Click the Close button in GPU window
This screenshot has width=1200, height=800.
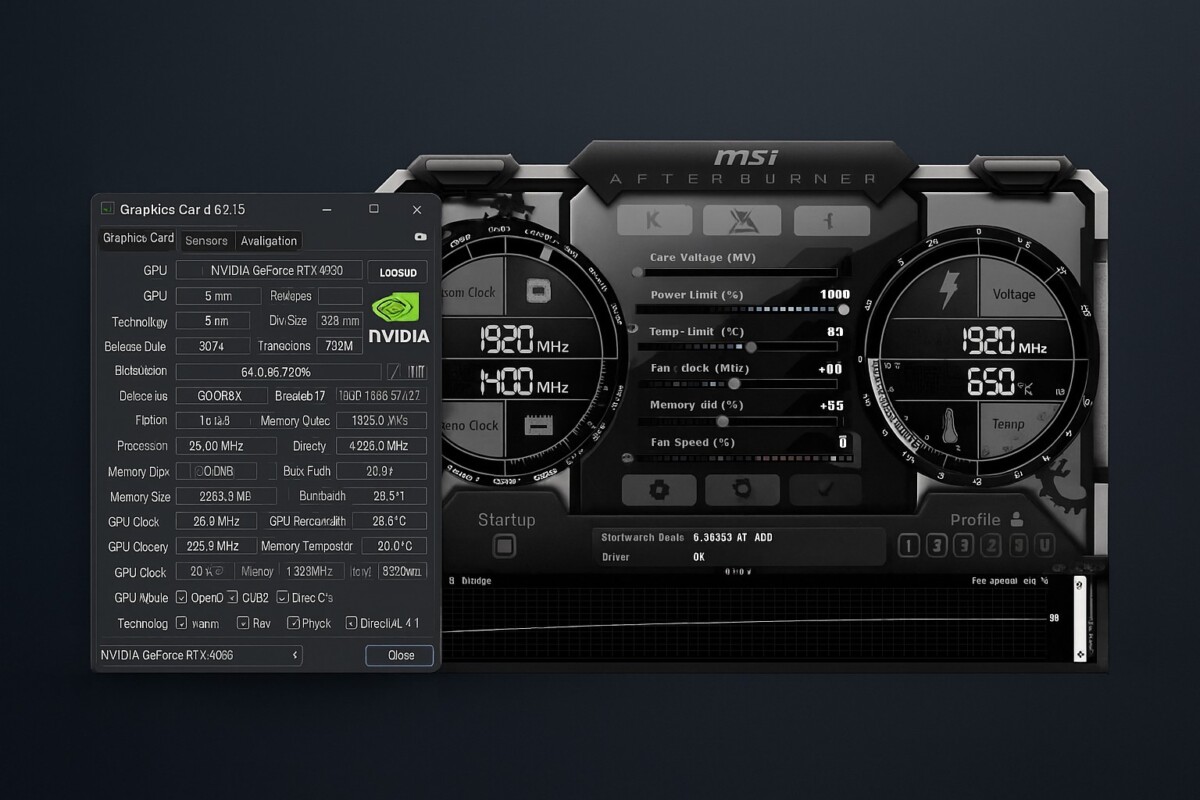(x=400, y=655)
